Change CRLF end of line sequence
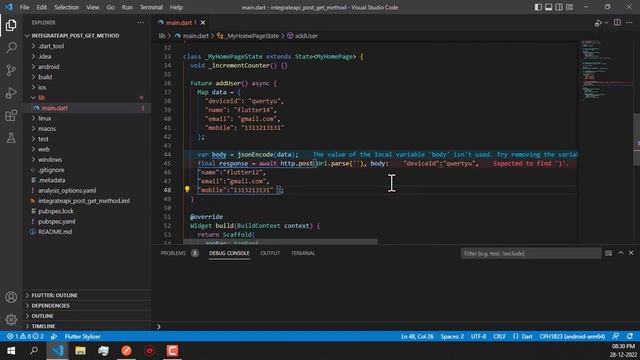The width and height of the screenshot is (640, 360). pyautogui.click(x=499, y=336)
